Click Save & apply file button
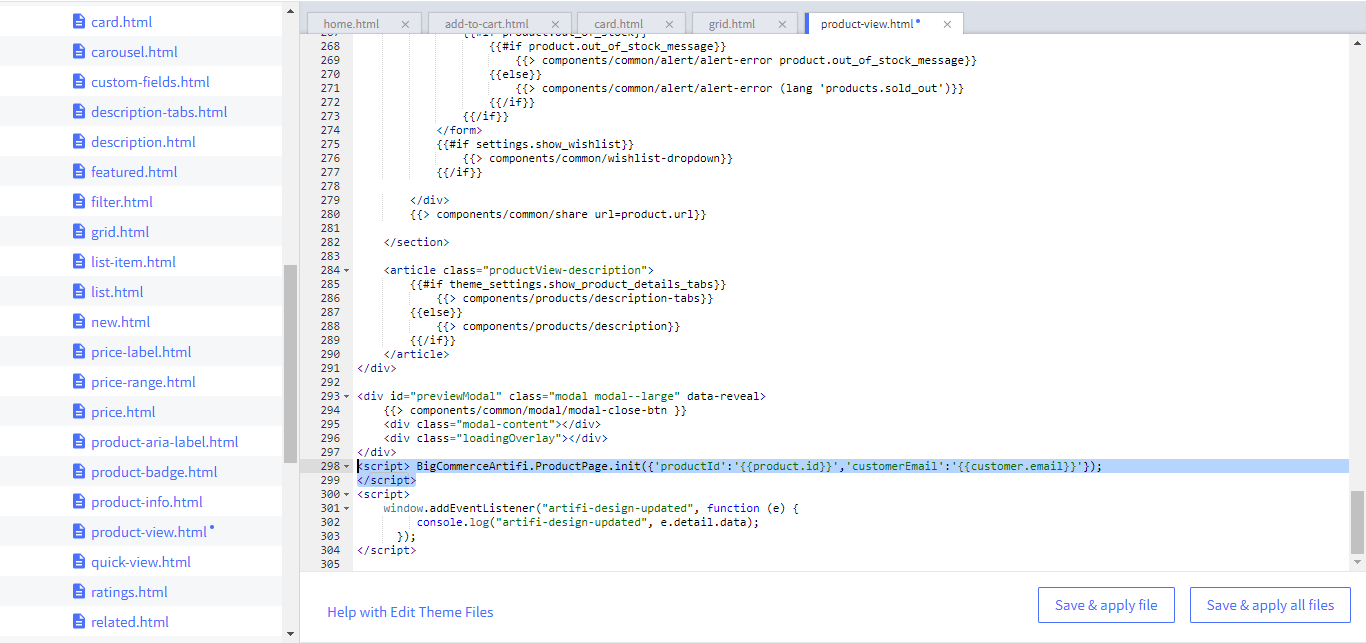The width and height of the screenshot is (1366, 643). coord(1106,605)
